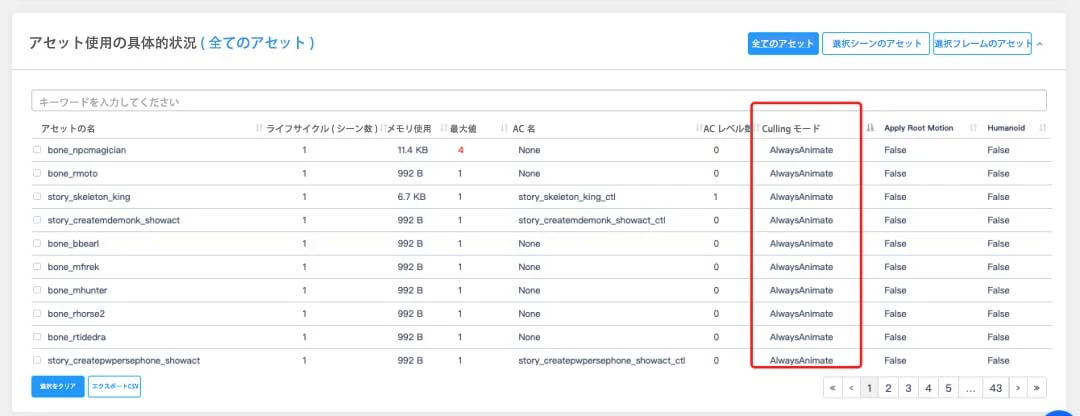The width and height of the screenshot is (1080, 416).
Task: Go to the last page arrow
Action: 1037,388
